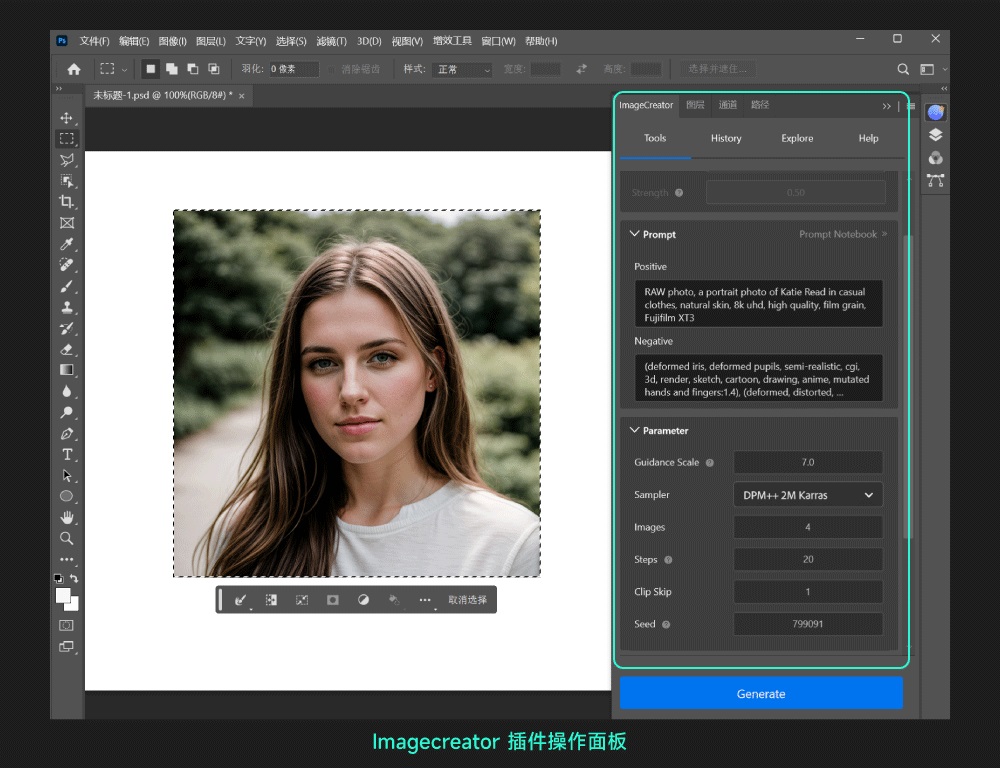Select the Type tool
This screenshot has height=768, width=1000.
66,454
